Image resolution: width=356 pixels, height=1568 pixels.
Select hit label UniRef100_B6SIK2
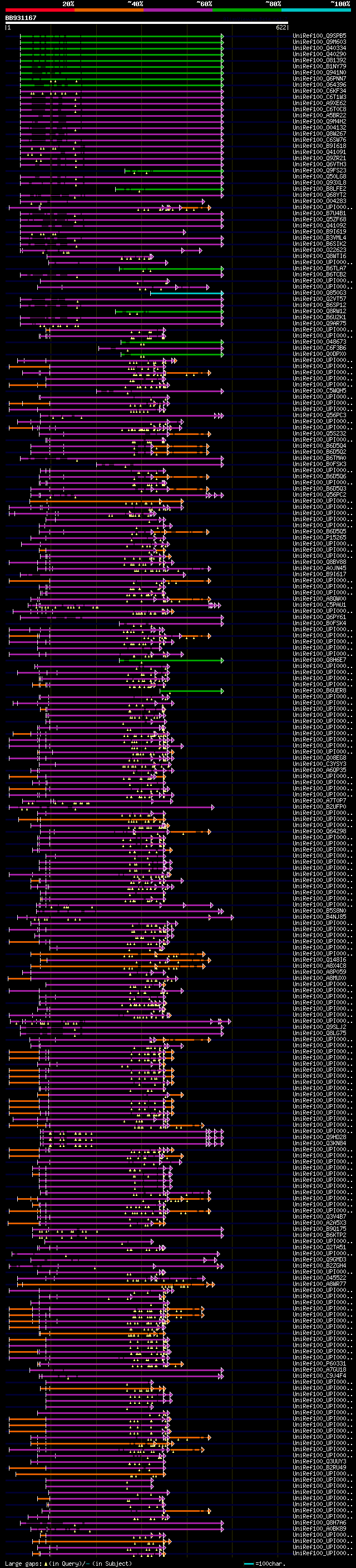319,244
